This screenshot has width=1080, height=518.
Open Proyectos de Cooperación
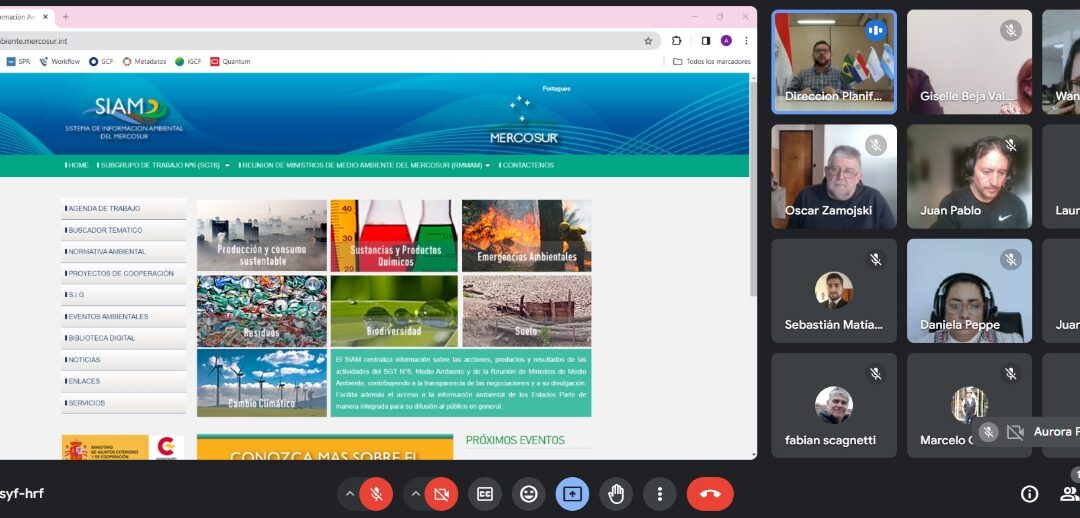pyautogui.click(x=123, y=273)
